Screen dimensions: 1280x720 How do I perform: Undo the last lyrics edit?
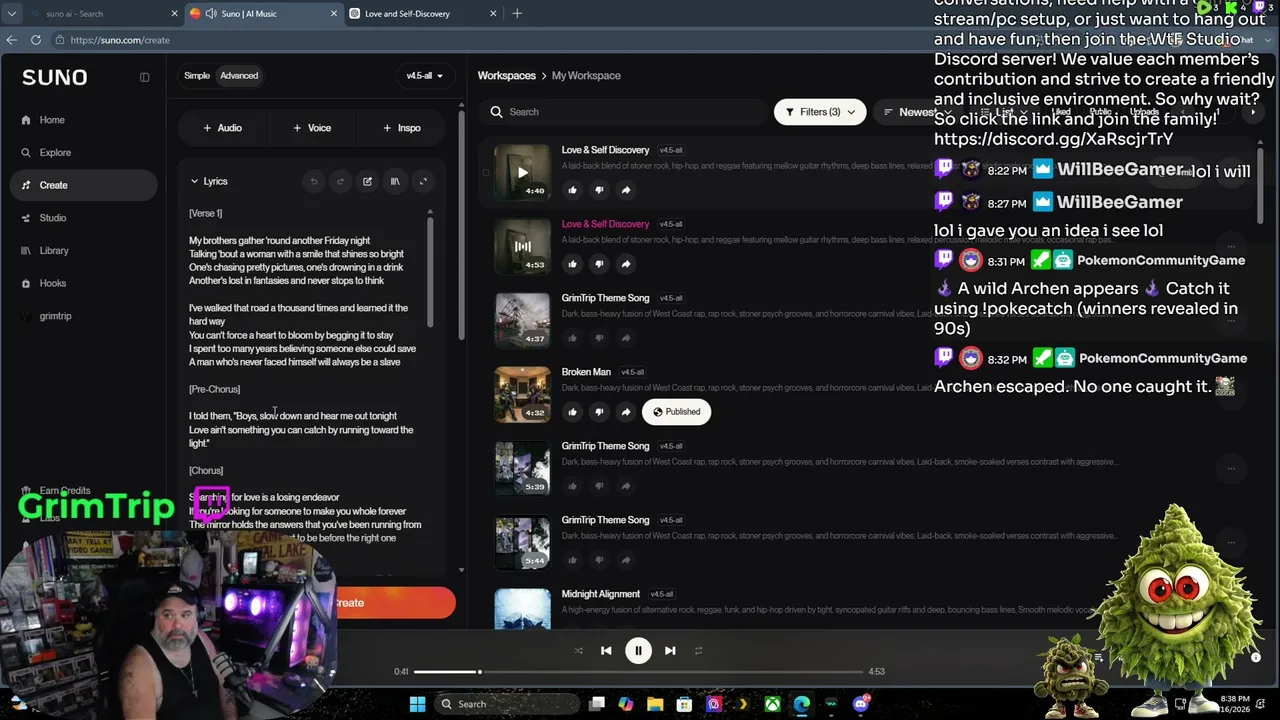tap(314, 181)
